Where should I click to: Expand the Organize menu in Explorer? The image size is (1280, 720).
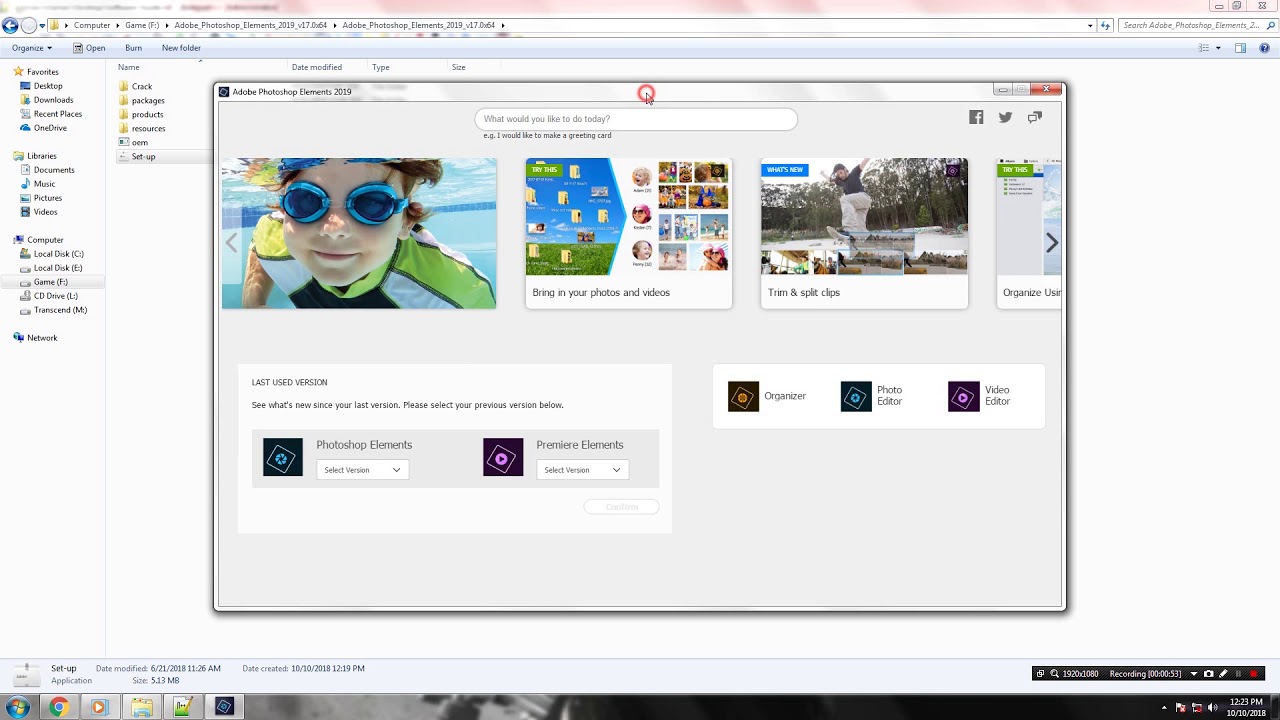coord(32,48)
